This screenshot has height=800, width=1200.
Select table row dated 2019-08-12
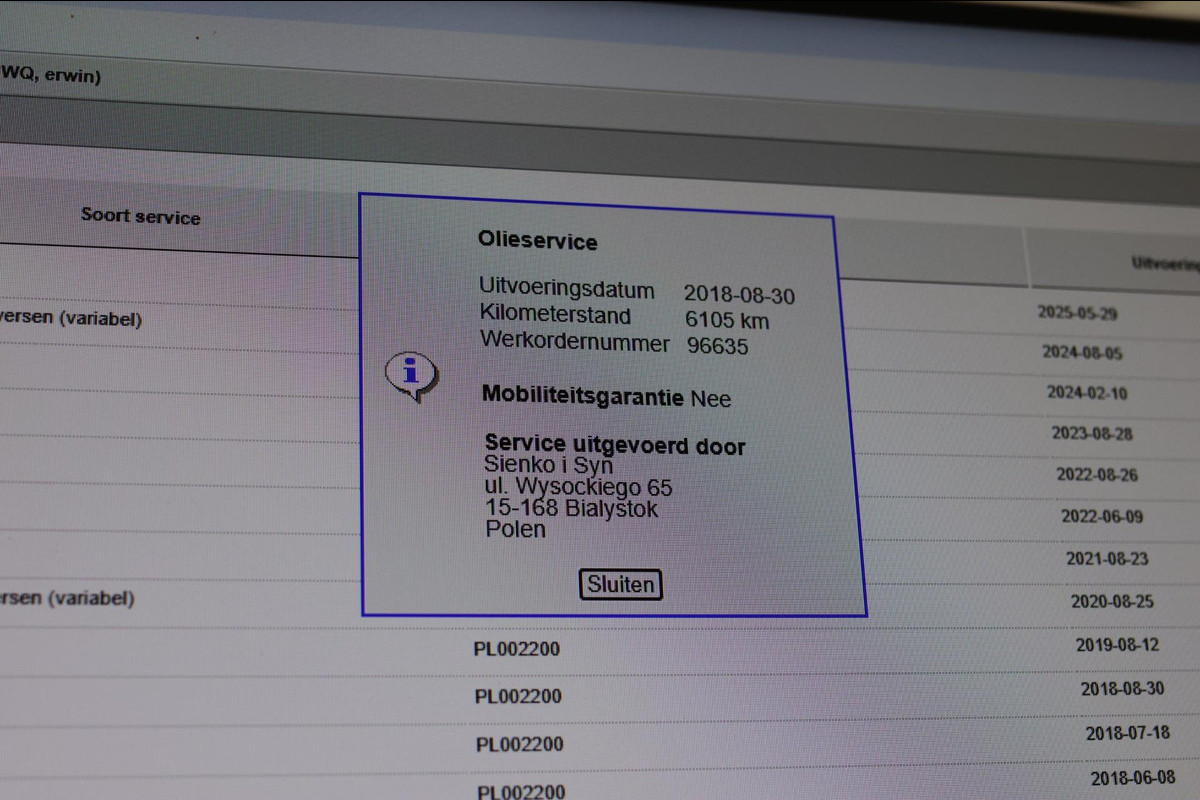click(x=1118, y=645)
